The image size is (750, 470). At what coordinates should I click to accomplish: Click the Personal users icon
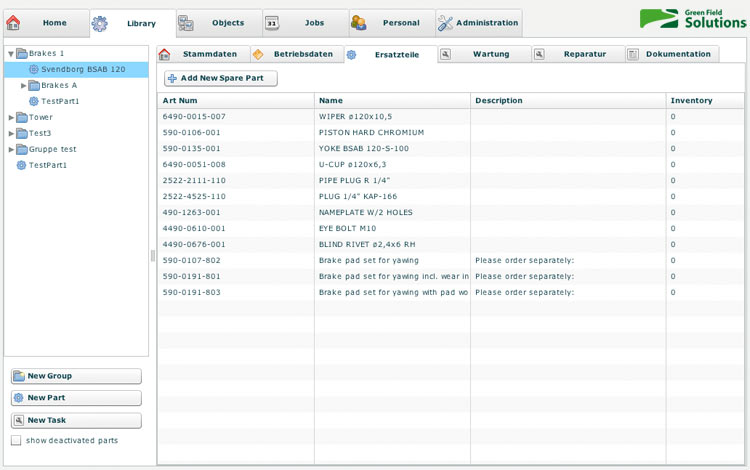tap(358, 22)
